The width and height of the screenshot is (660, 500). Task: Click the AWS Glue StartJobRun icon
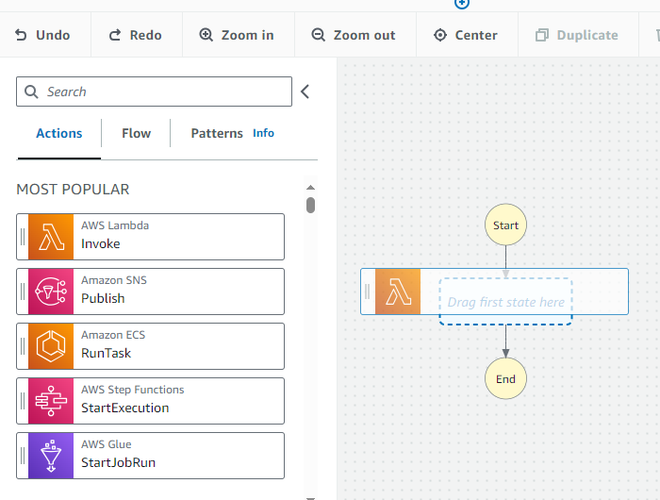click(51, 455)
